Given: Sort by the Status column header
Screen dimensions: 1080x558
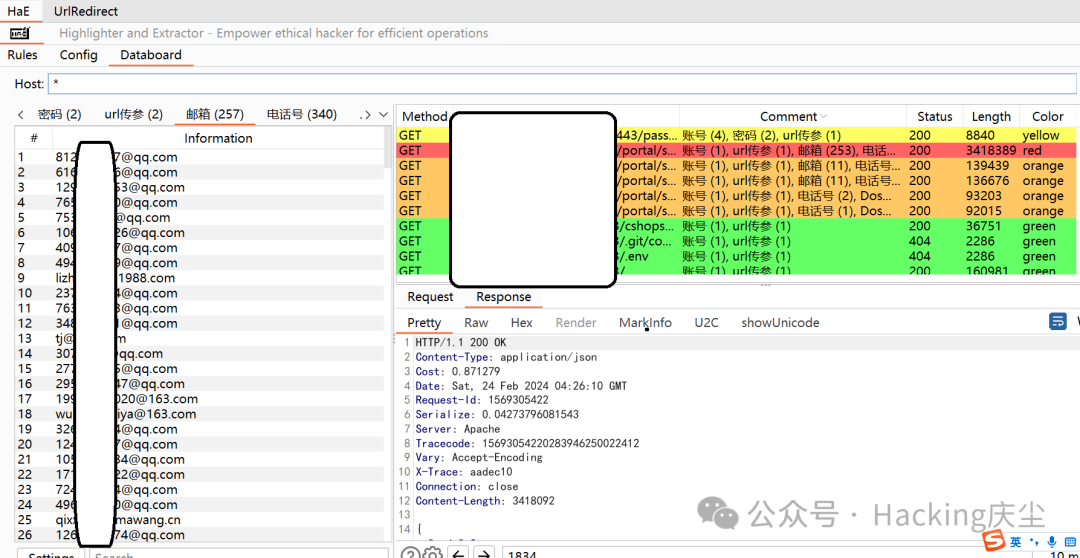Looking at the screenshot, I should [935, 116].
